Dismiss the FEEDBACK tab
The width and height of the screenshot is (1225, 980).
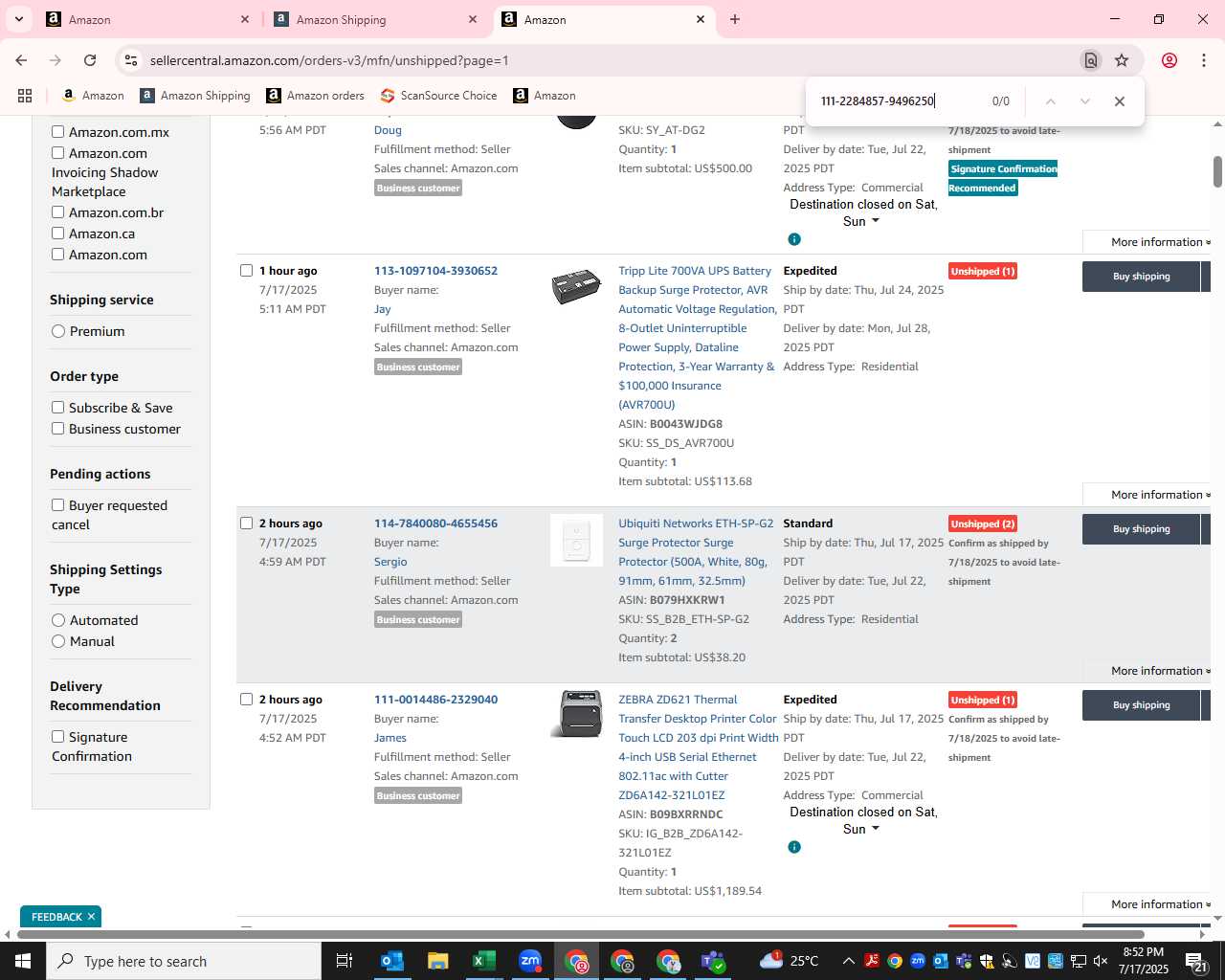91,917
